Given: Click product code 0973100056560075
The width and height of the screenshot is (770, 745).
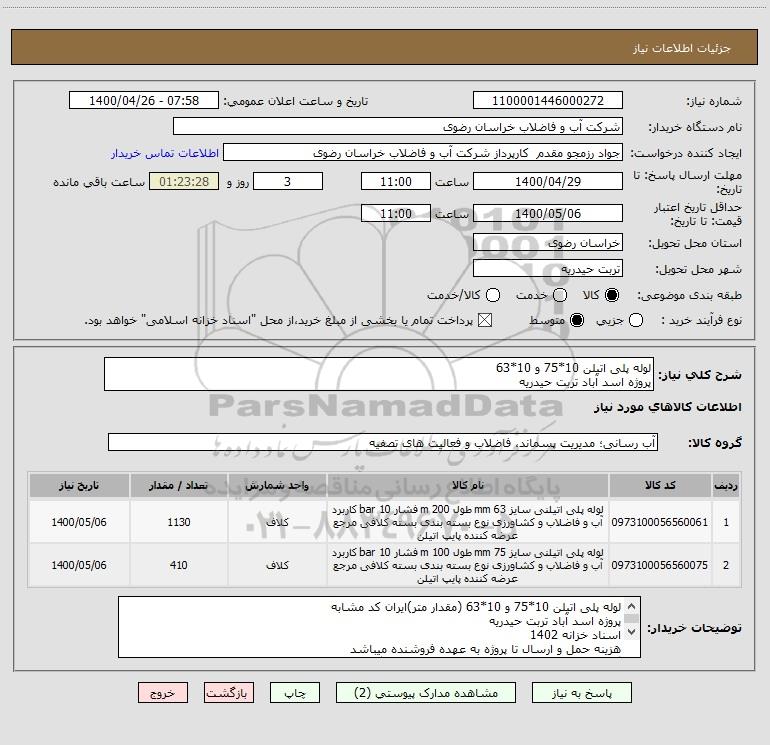Looking at the screenshot, I should point(660,566).
